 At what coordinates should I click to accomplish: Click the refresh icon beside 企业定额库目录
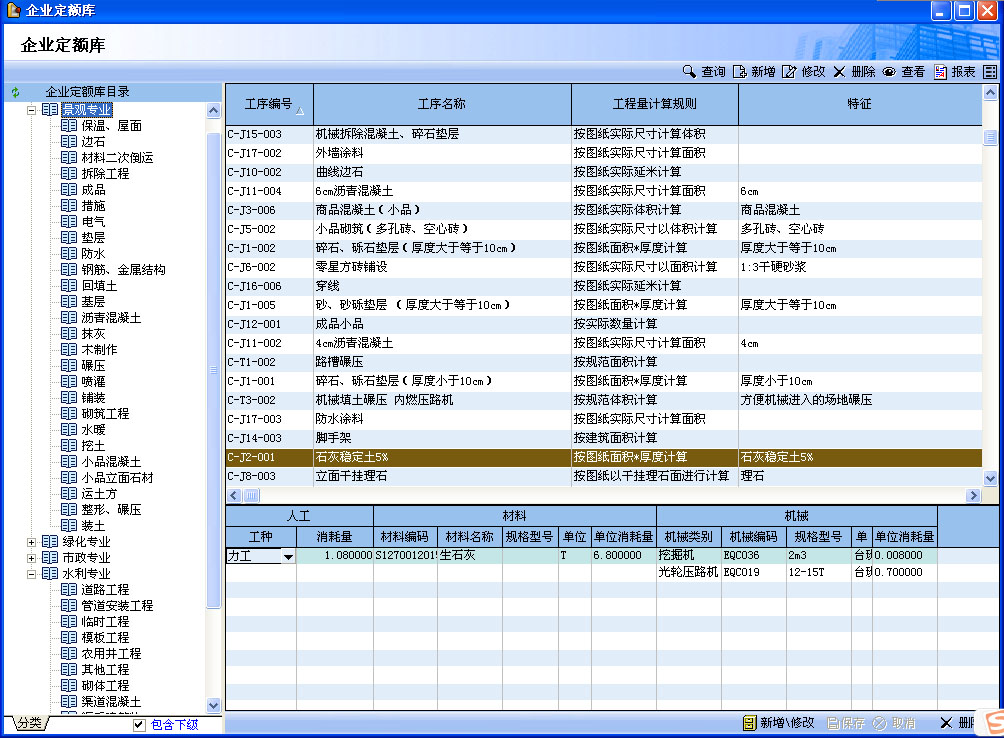coord(15,92)
